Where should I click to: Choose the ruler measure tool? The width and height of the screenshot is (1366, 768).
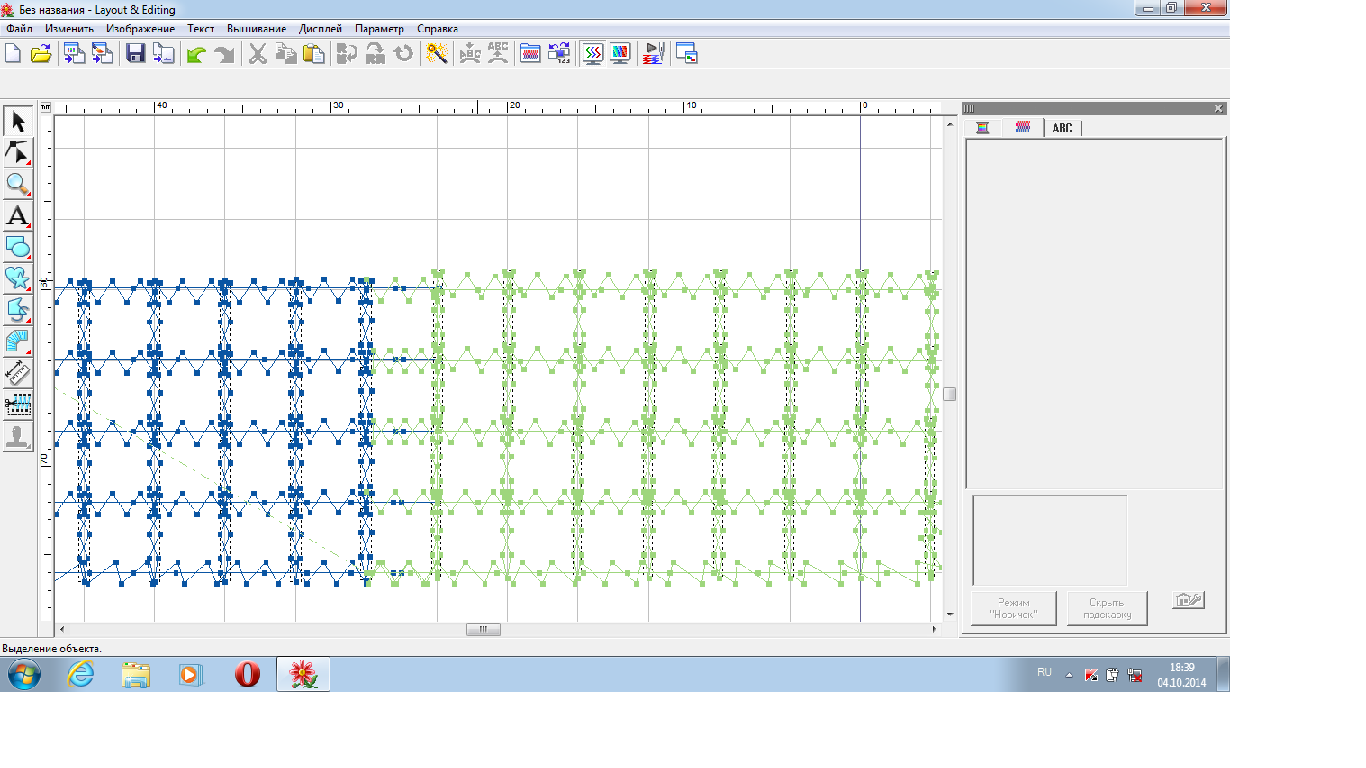[x=18, y=373]
